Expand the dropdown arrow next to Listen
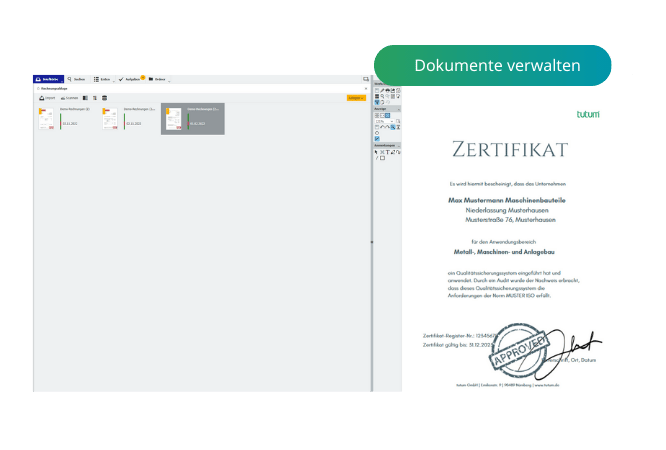 114,81
